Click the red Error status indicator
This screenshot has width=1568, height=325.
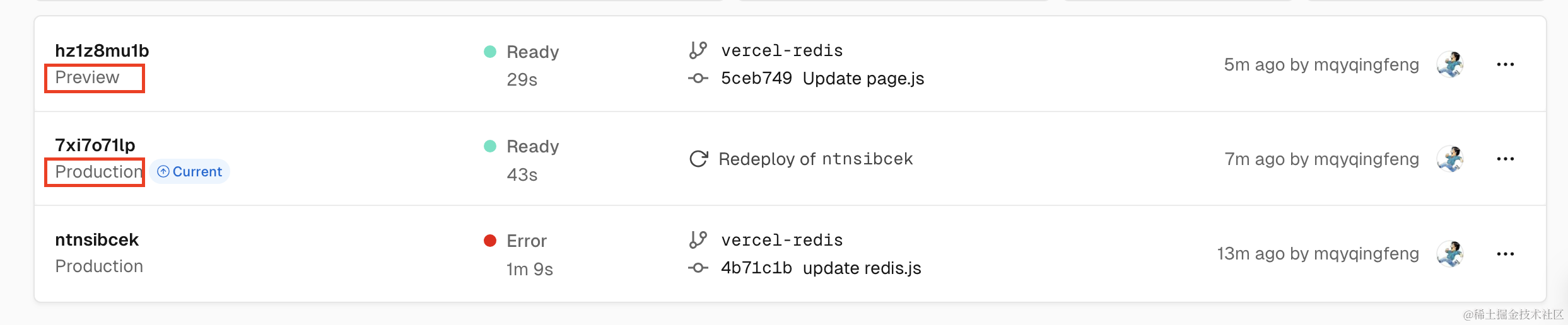490,241
